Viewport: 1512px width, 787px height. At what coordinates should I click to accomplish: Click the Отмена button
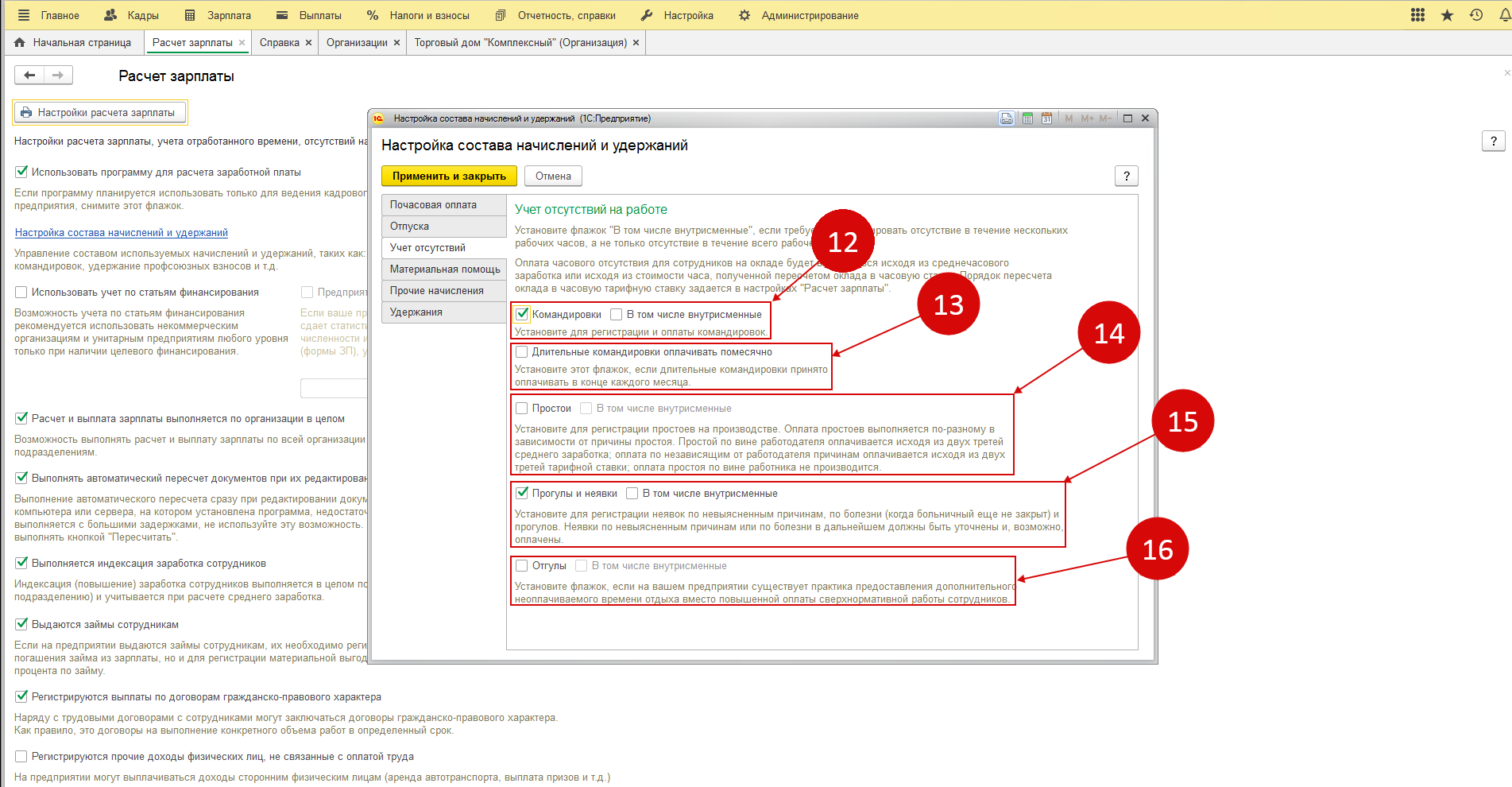coord(553,176)
